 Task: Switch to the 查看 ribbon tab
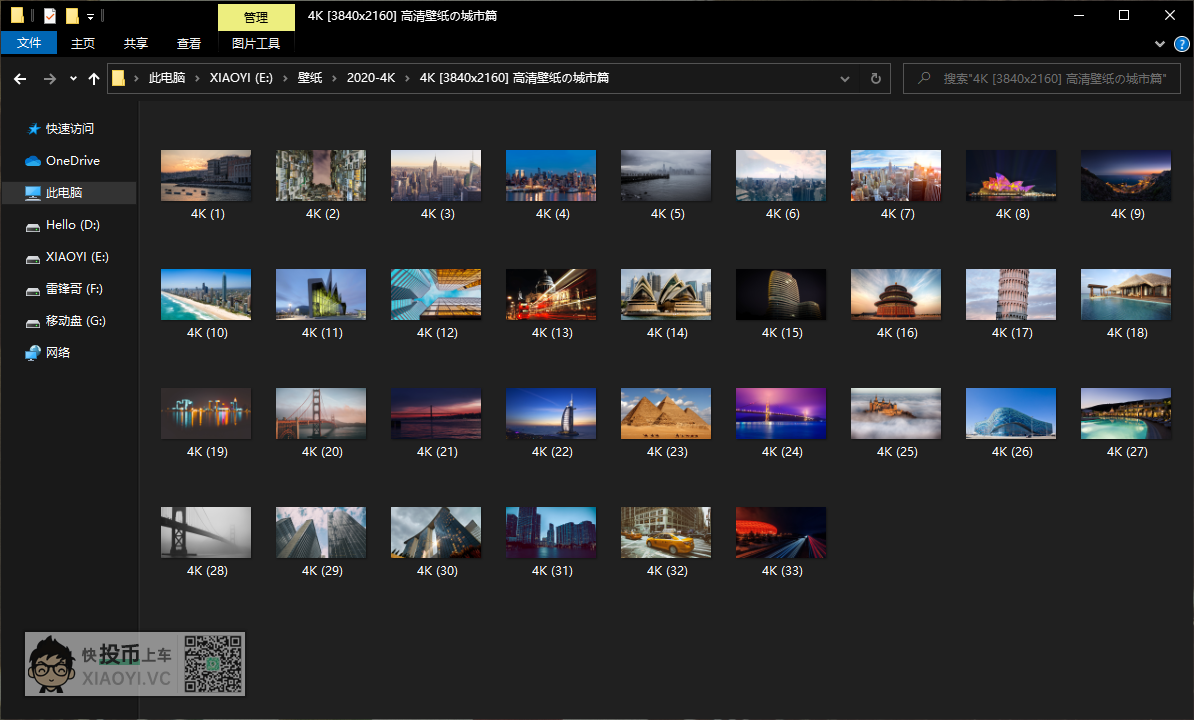189,43
